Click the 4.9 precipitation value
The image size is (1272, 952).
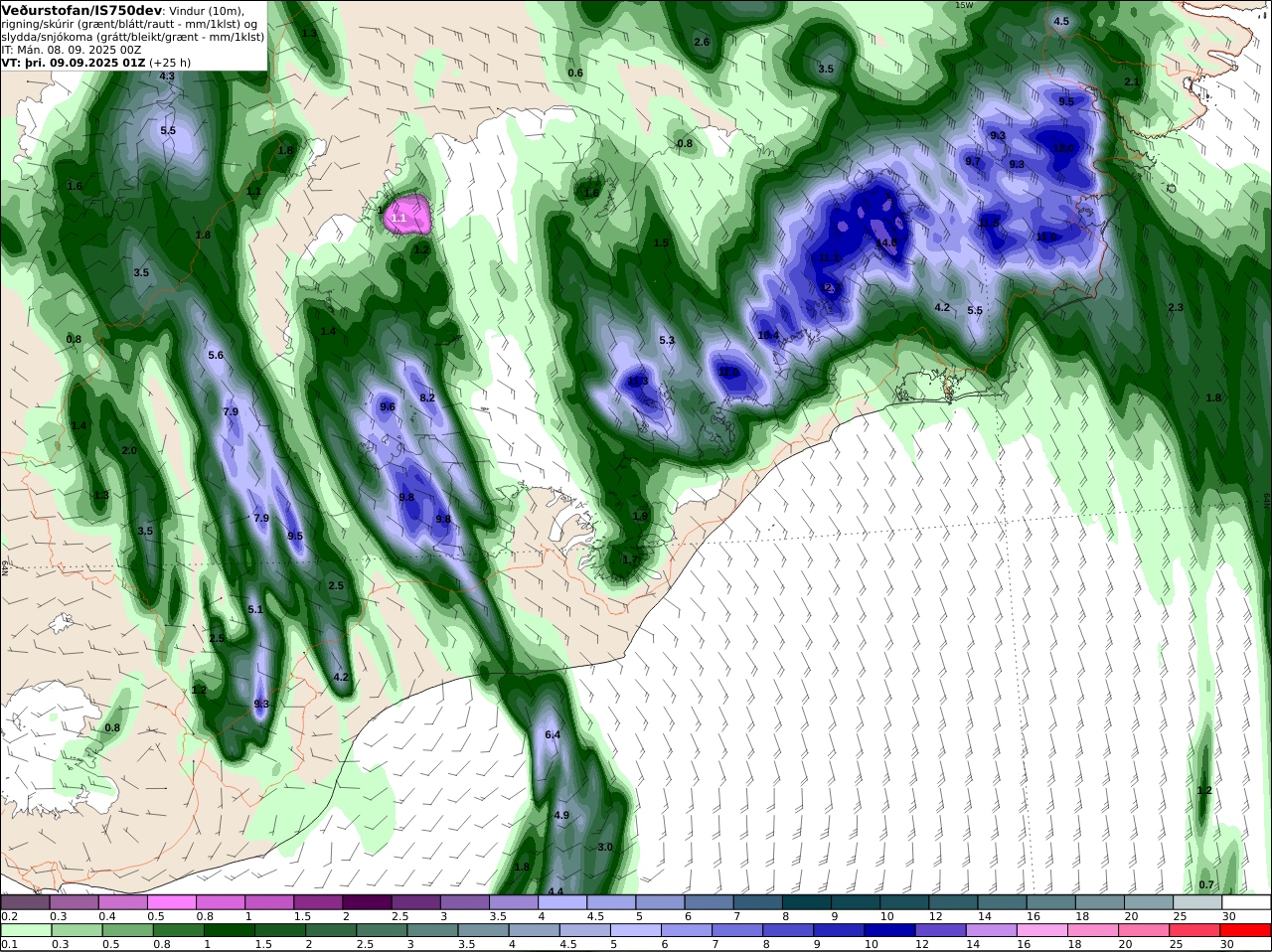(x=561, y=815)
